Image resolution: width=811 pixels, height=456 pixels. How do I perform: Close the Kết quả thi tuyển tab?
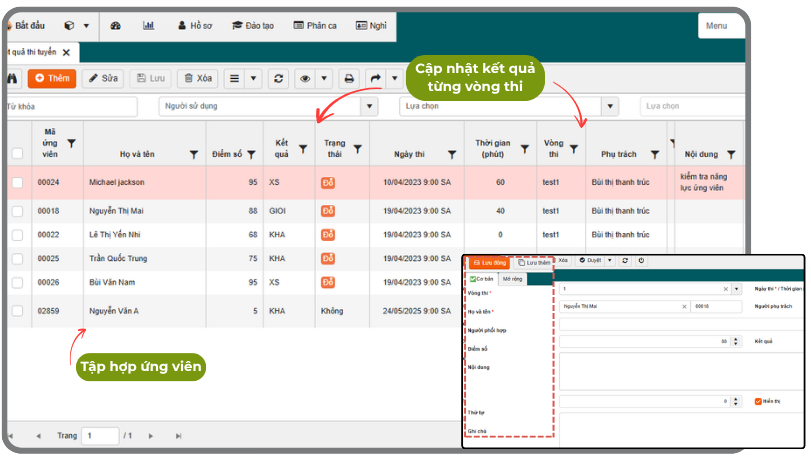(66, 52)
